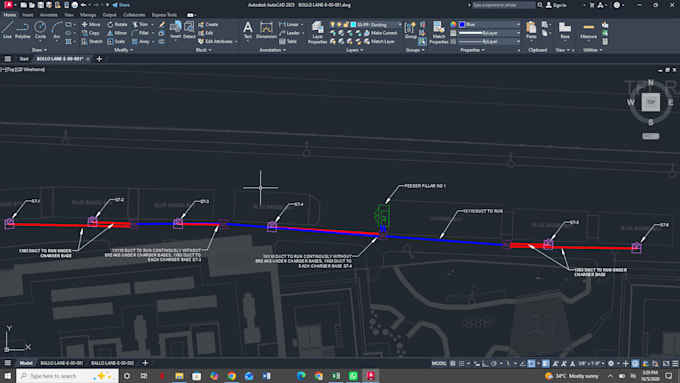680x383 pixels.
Task: Click Make Current layer button
Action: pyautogui.click(x=380, y=33)
